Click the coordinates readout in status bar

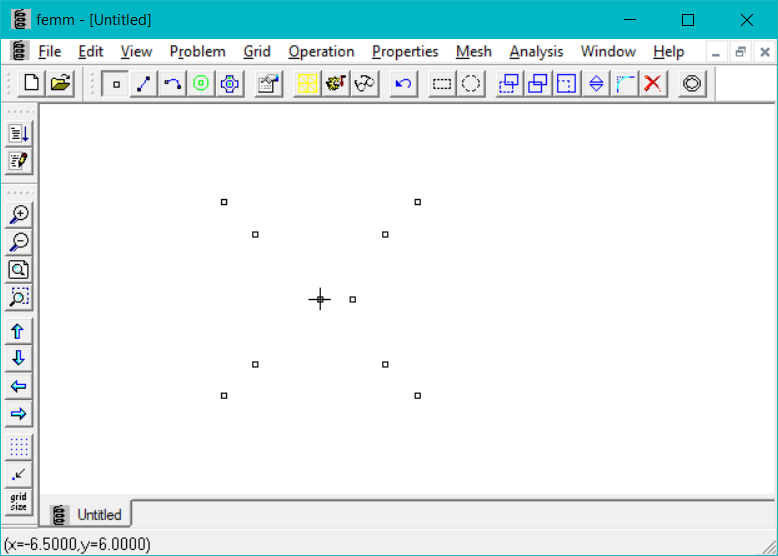coord(77,544)
